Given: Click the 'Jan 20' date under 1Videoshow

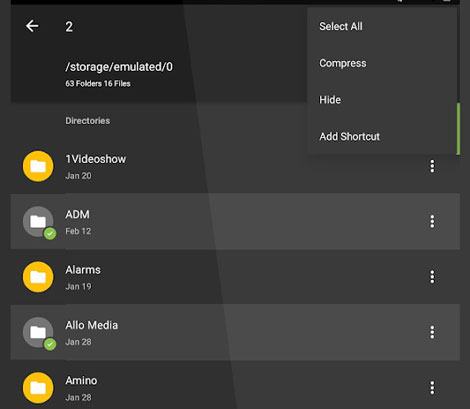Looking at the screenshot, I should [78, 176].
